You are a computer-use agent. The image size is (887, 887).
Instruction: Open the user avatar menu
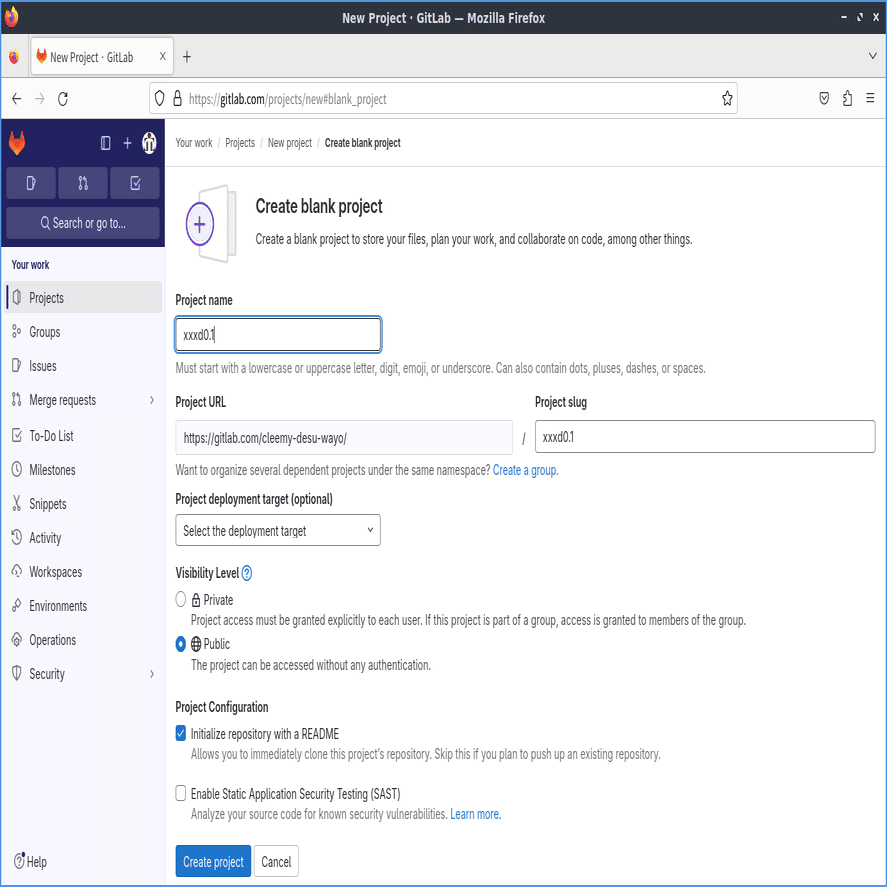click(x=149, y=143)
